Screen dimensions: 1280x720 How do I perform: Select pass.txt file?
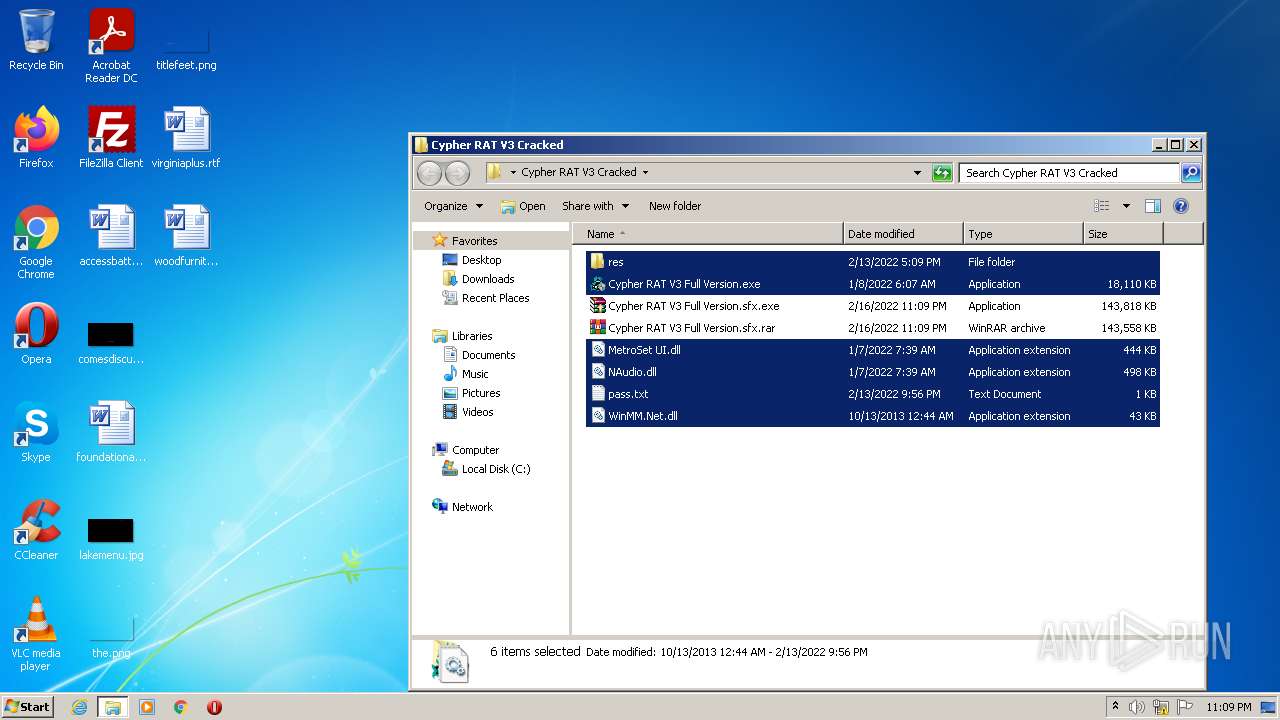[x=872, y=394]
